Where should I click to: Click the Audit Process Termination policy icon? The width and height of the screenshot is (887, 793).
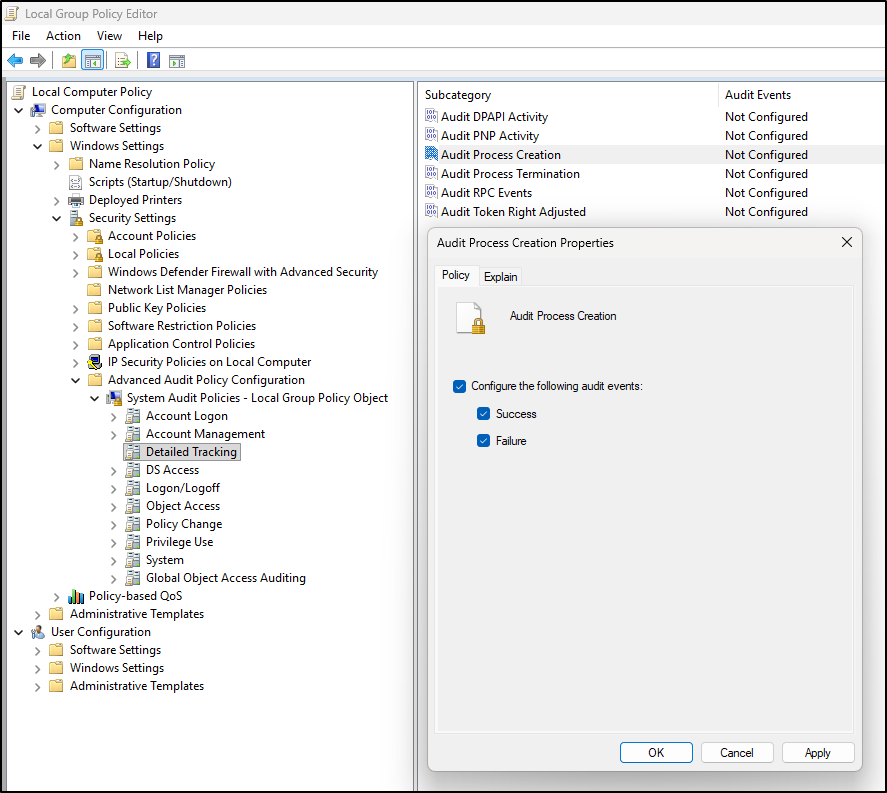(431, 173)
